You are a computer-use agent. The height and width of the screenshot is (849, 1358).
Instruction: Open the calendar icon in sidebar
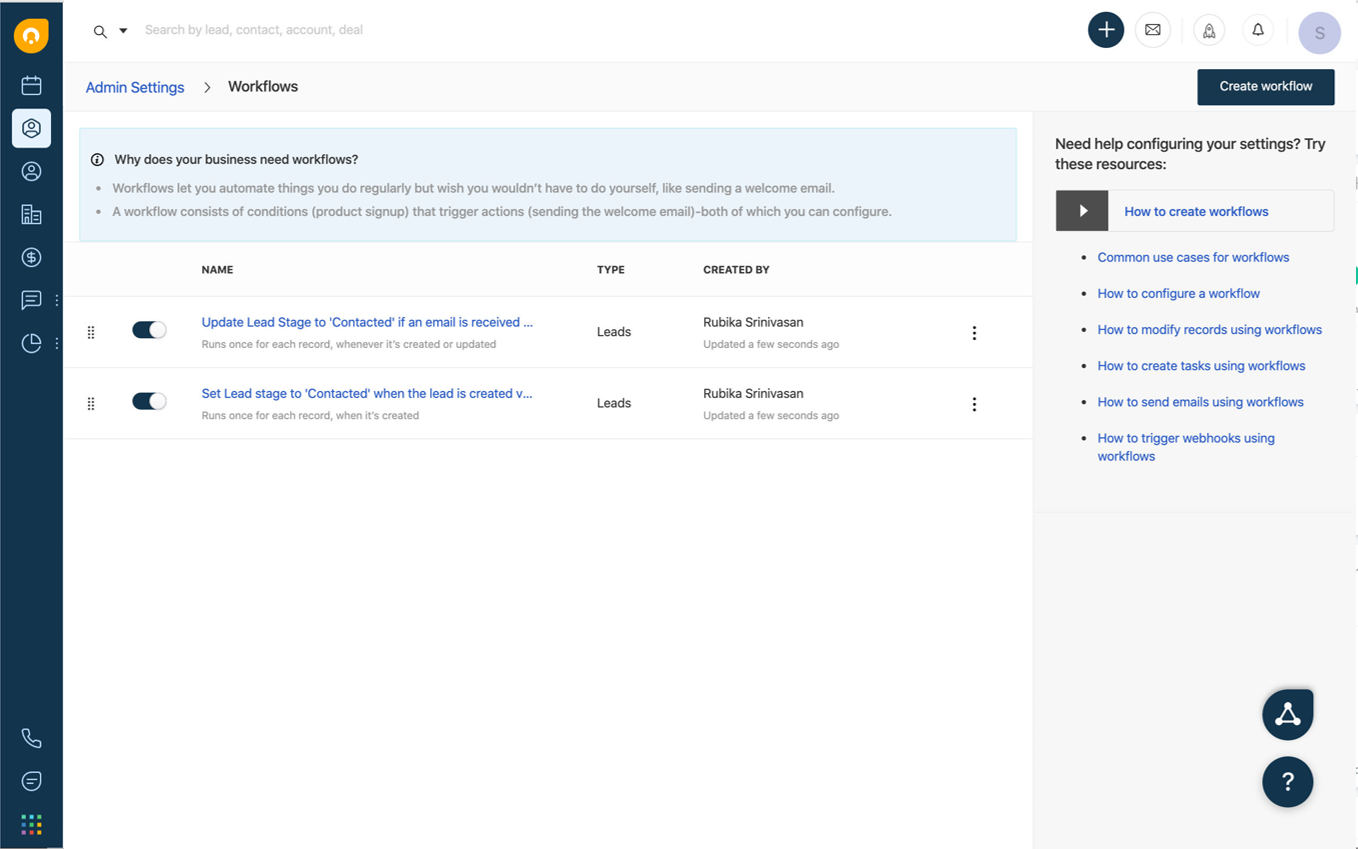(x=31, y=86)
